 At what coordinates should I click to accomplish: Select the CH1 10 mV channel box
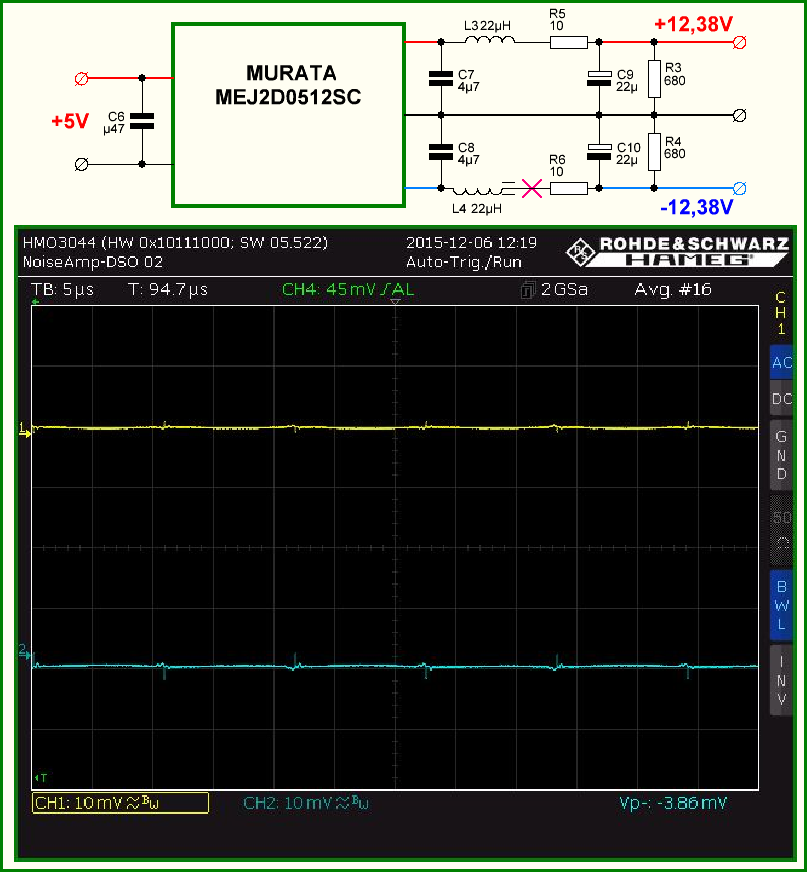[120, 803]
